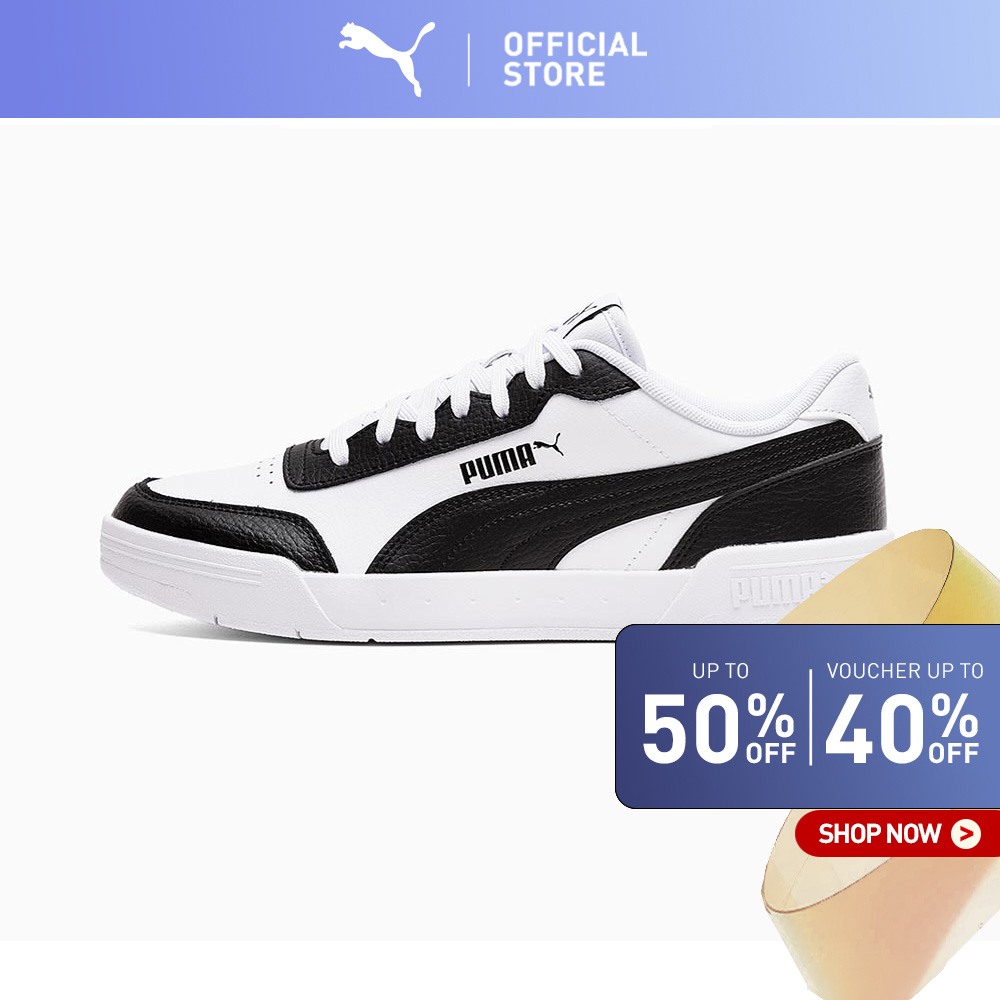Viewport: 1000px width, 1000px height.
Task: Click the black toe cap of shoe
Action: 224,525
